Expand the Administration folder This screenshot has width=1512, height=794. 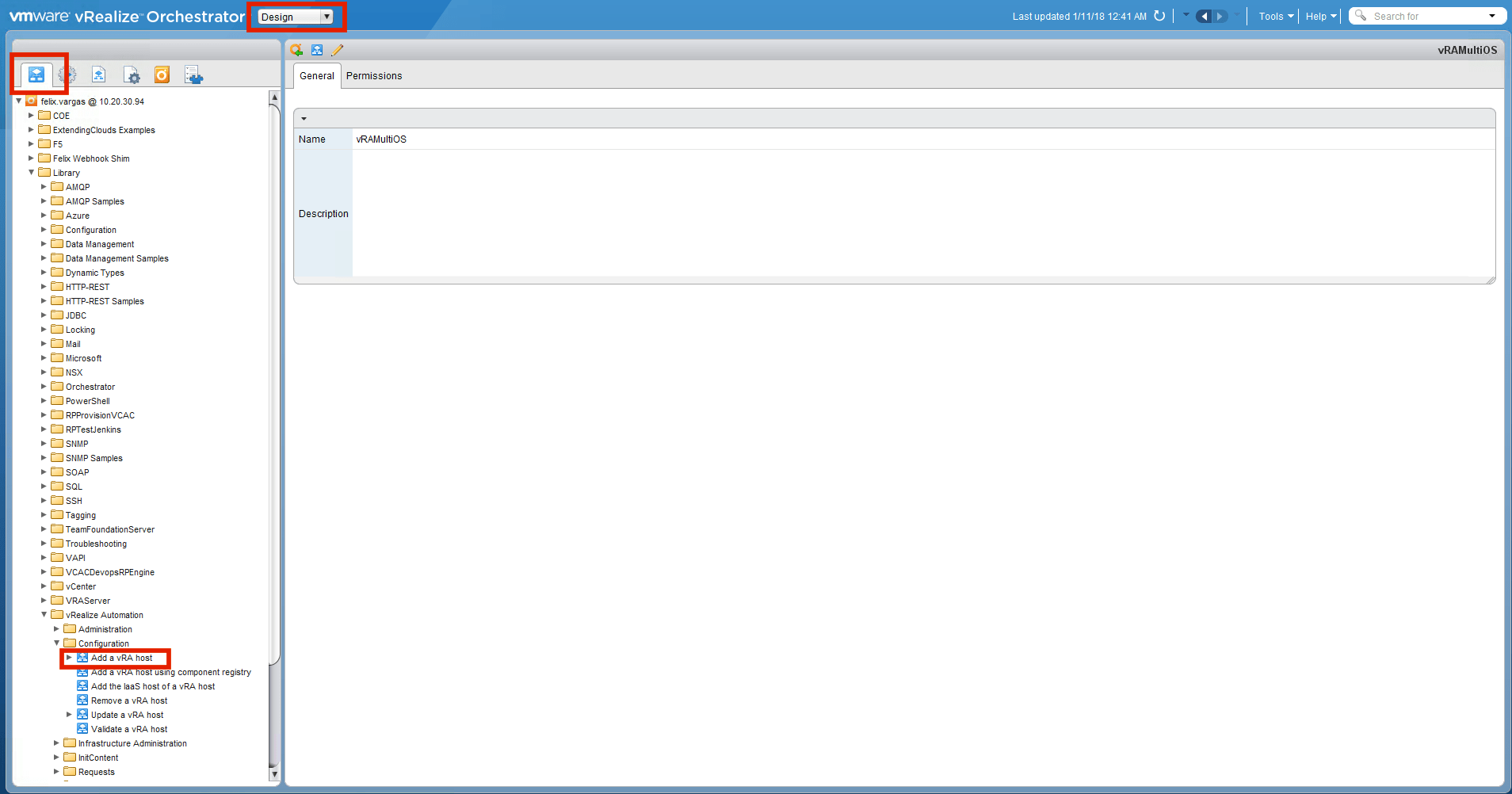point(56,628)
